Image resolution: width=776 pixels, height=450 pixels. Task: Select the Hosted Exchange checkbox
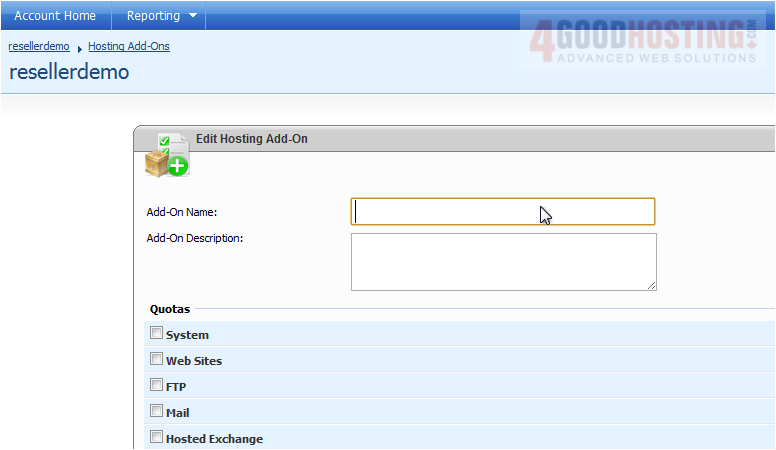click(156, 437)
